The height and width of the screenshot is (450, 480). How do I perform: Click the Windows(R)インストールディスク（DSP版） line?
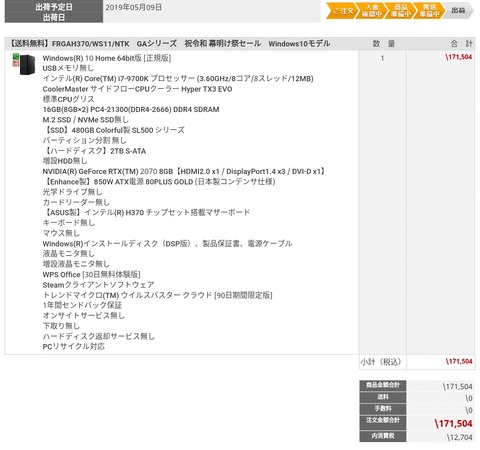pos(167,244)
